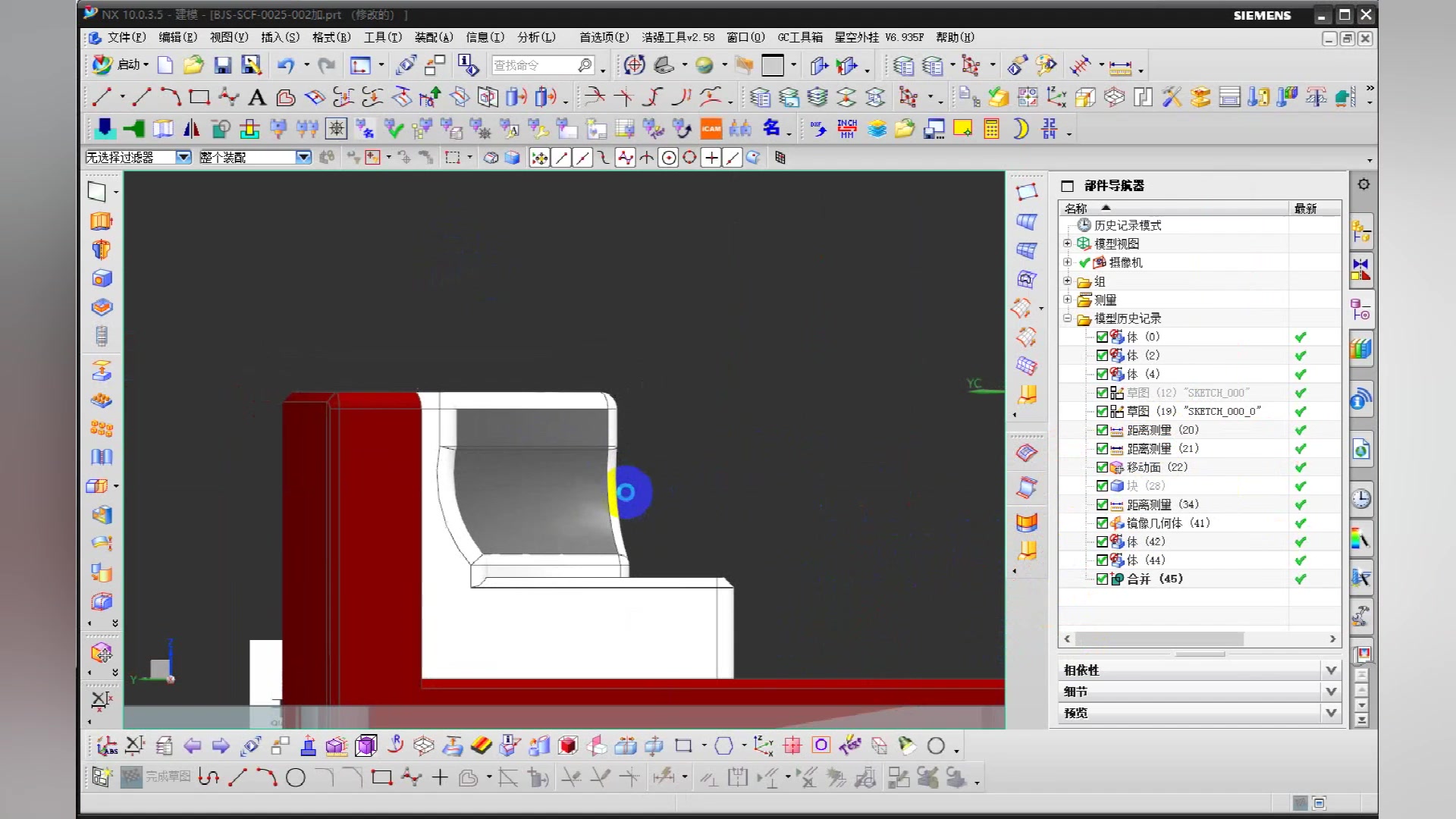Click the Undo arrow icon
1456x819 pixels.
point(285,66)
